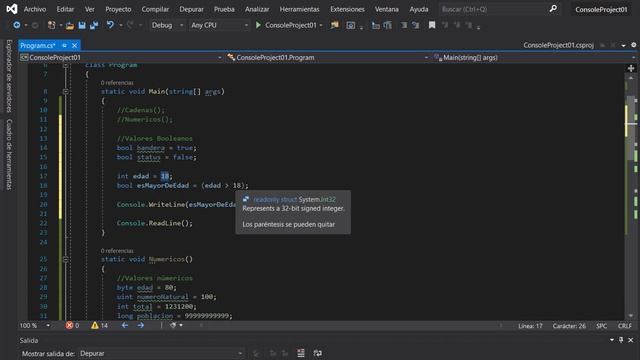Viewport: 640px width, 360px height.
Task: Pin the Salida output panel
Action: (x=621, y=340)
